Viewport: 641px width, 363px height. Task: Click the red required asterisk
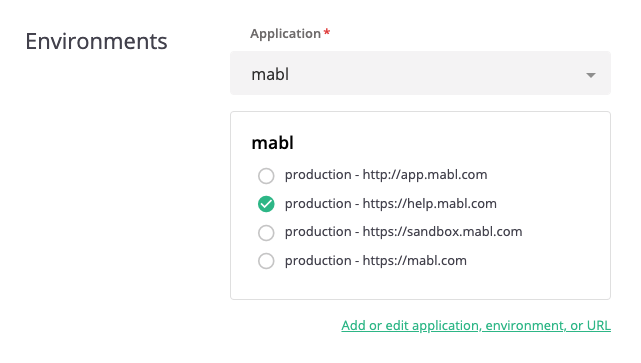tap(327, 31)
